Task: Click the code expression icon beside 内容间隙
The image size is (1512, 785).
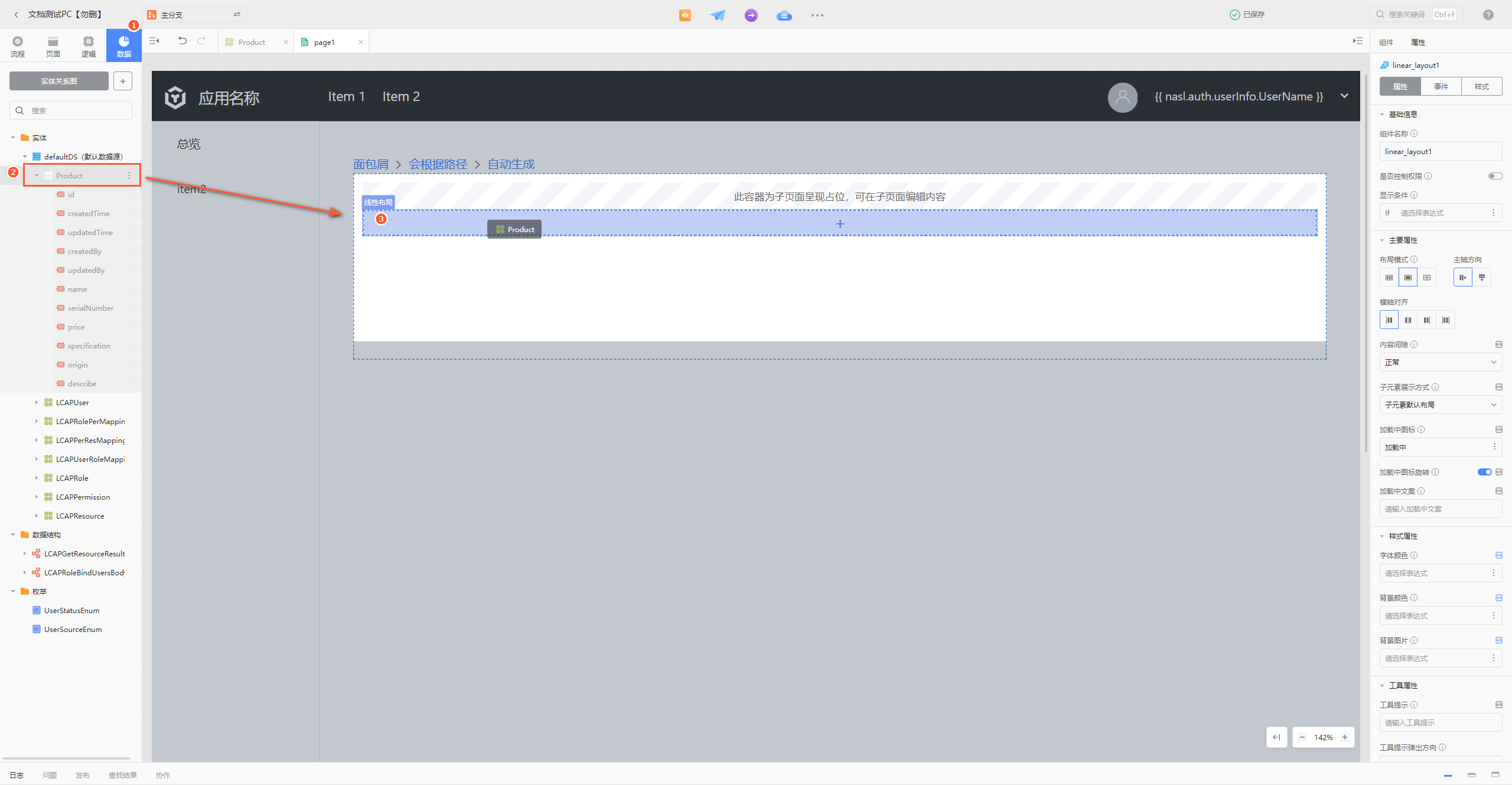Action: (x=1498, y=344)
